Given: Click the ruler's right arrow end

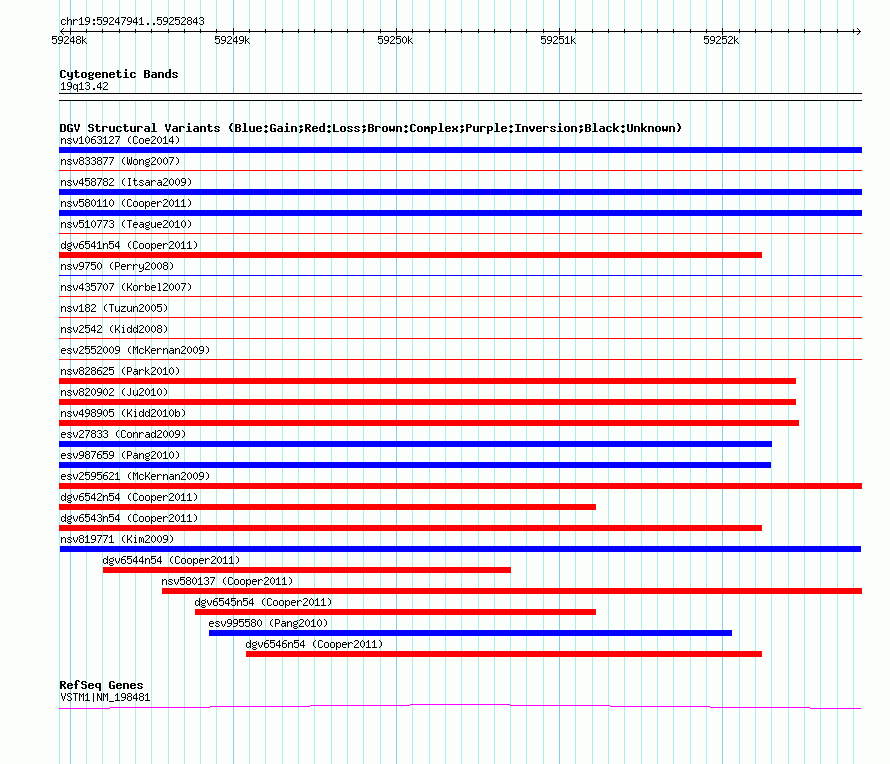Looking at the screenshot, I should pos(858,31).
